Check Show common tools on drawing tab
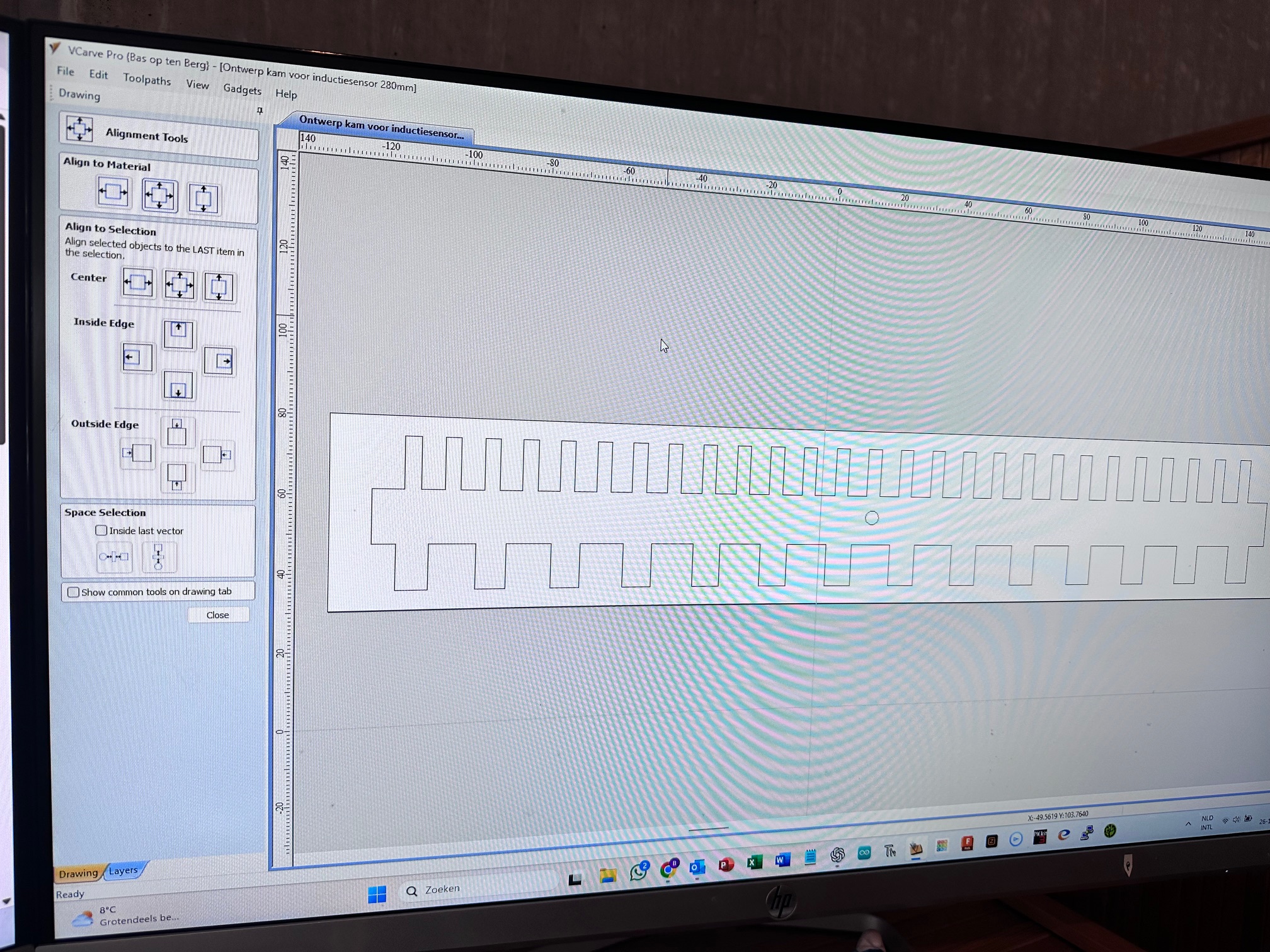This screenshot has height=952, width=1270. (74, 592)
